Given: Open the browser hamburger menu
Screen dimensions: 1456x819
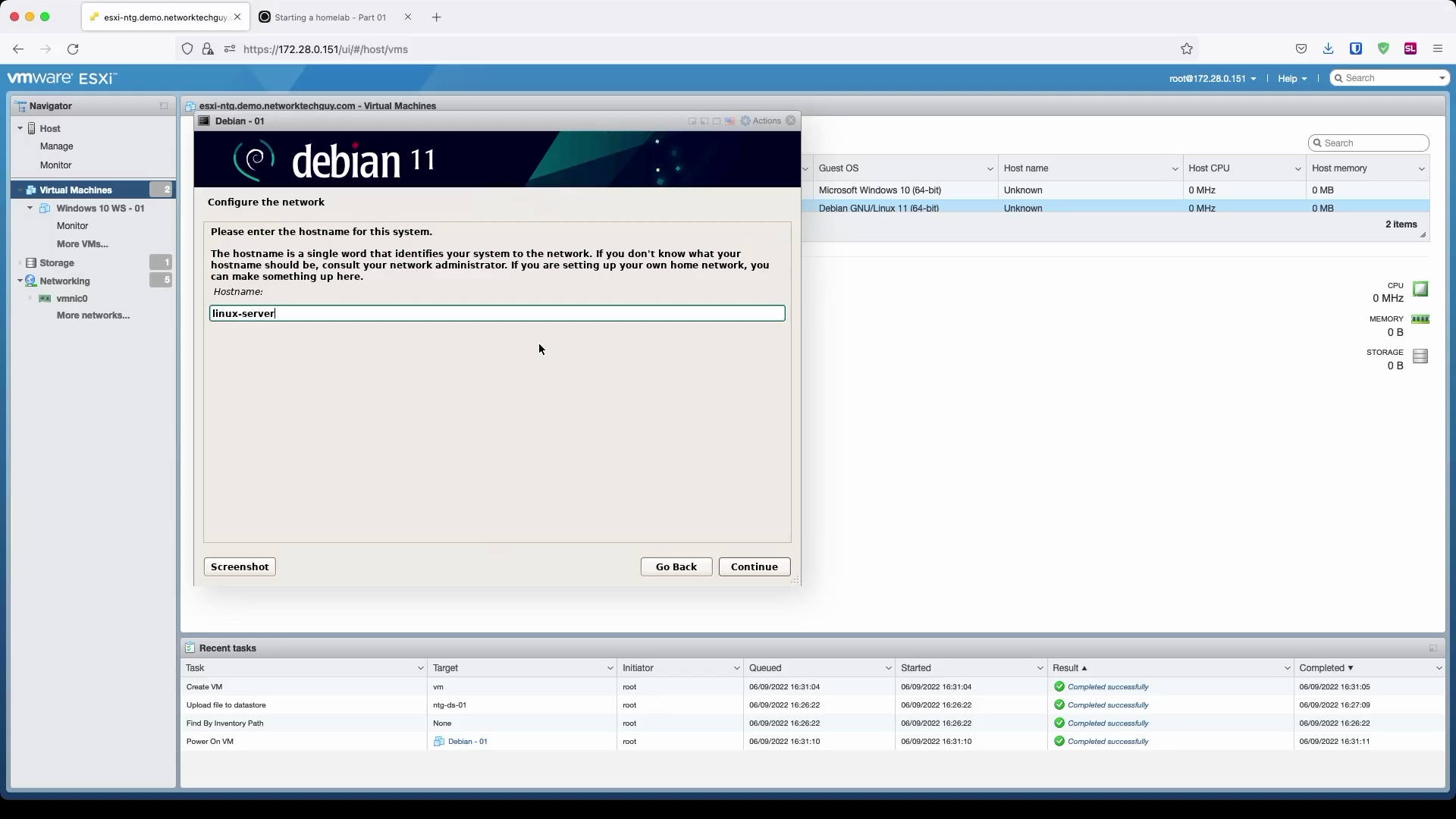Looking at the screenshot, I should (x=1438, y=49).
